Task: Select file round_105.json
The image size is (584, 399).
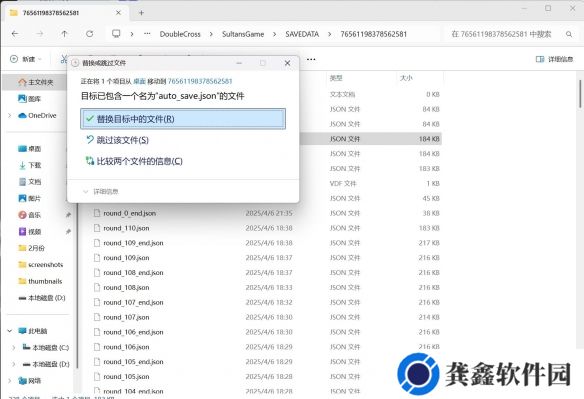Action: 126,377
